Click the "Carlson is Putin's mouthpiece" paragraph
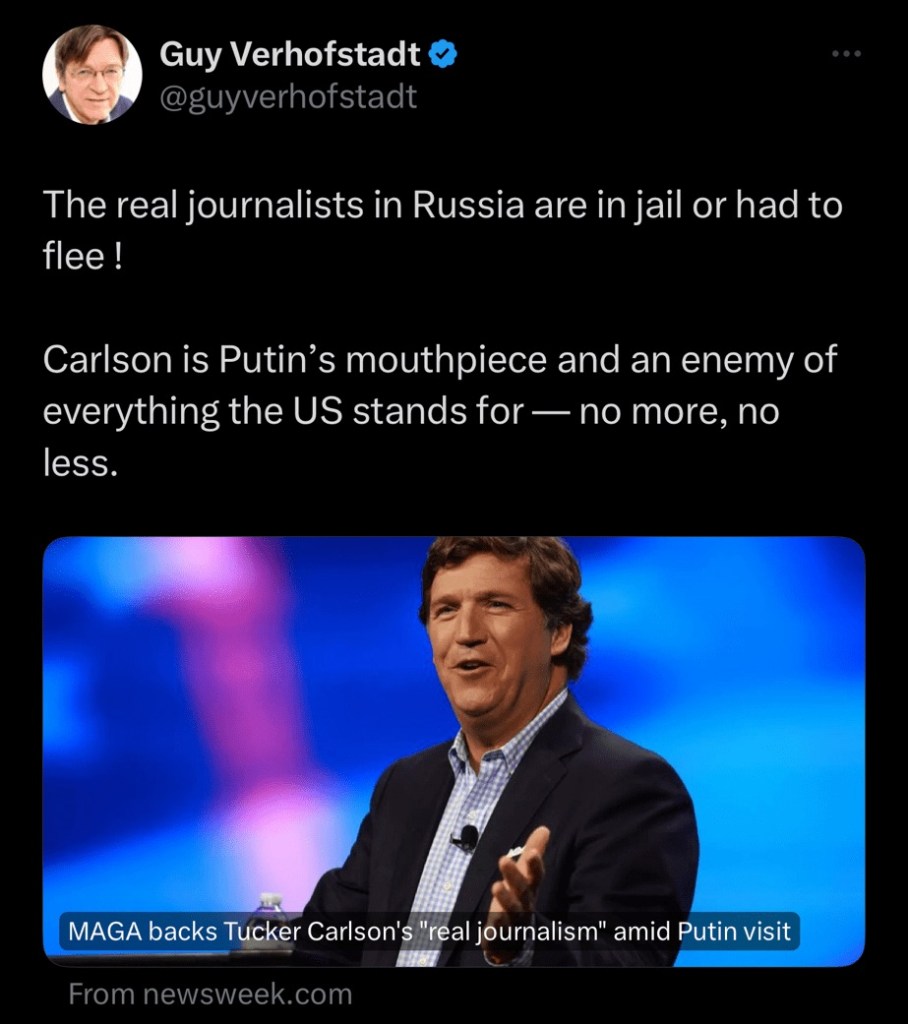Image resolution: width=908 pixels, height=1024 pixels. [438, 411]
